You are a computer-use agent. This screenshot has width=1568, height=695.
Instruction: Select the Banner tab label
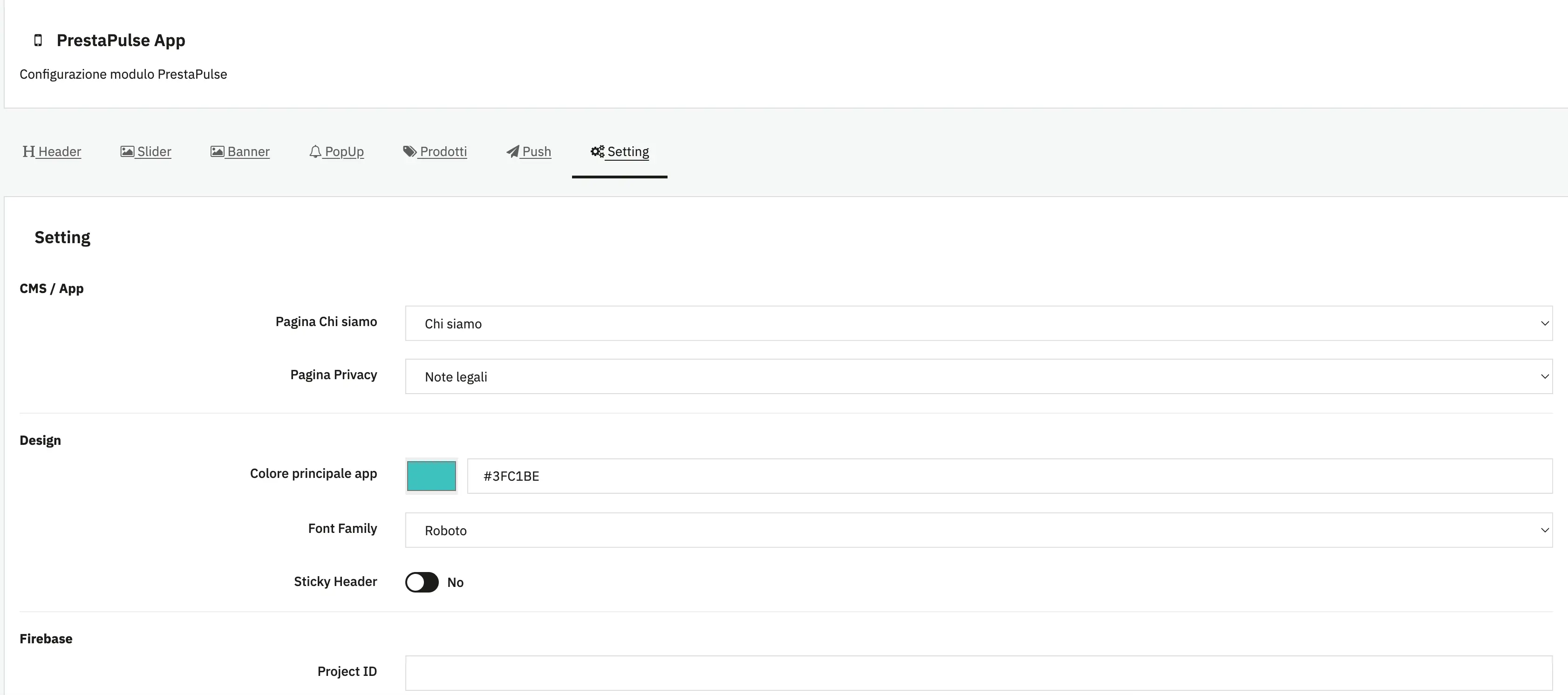[x=248, y=151]
